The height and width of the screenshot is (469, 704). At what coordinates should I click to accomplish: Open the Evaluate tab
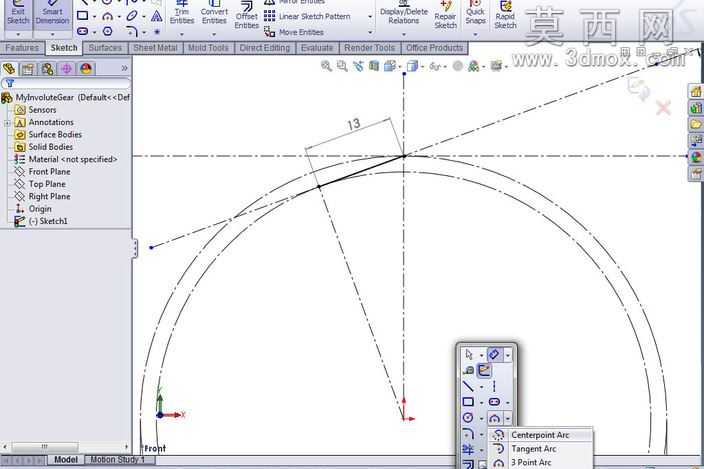pos(317,48)
